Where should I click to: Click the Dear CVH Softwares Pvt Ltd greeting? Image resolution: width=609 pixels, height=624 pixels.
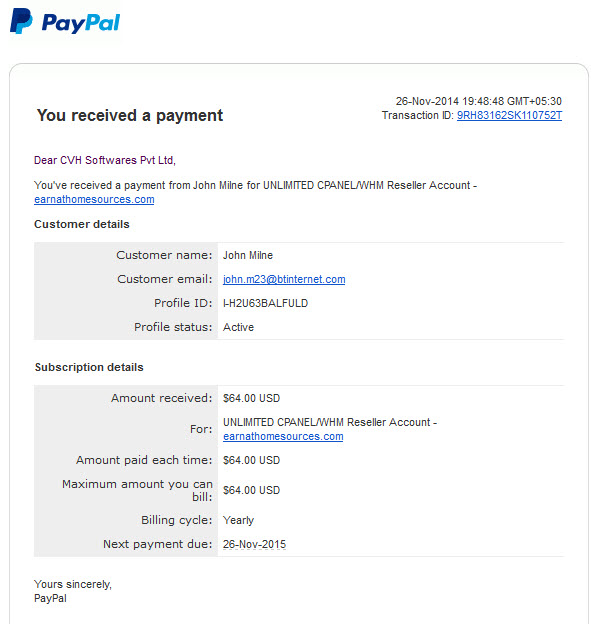tap(105, 160)
